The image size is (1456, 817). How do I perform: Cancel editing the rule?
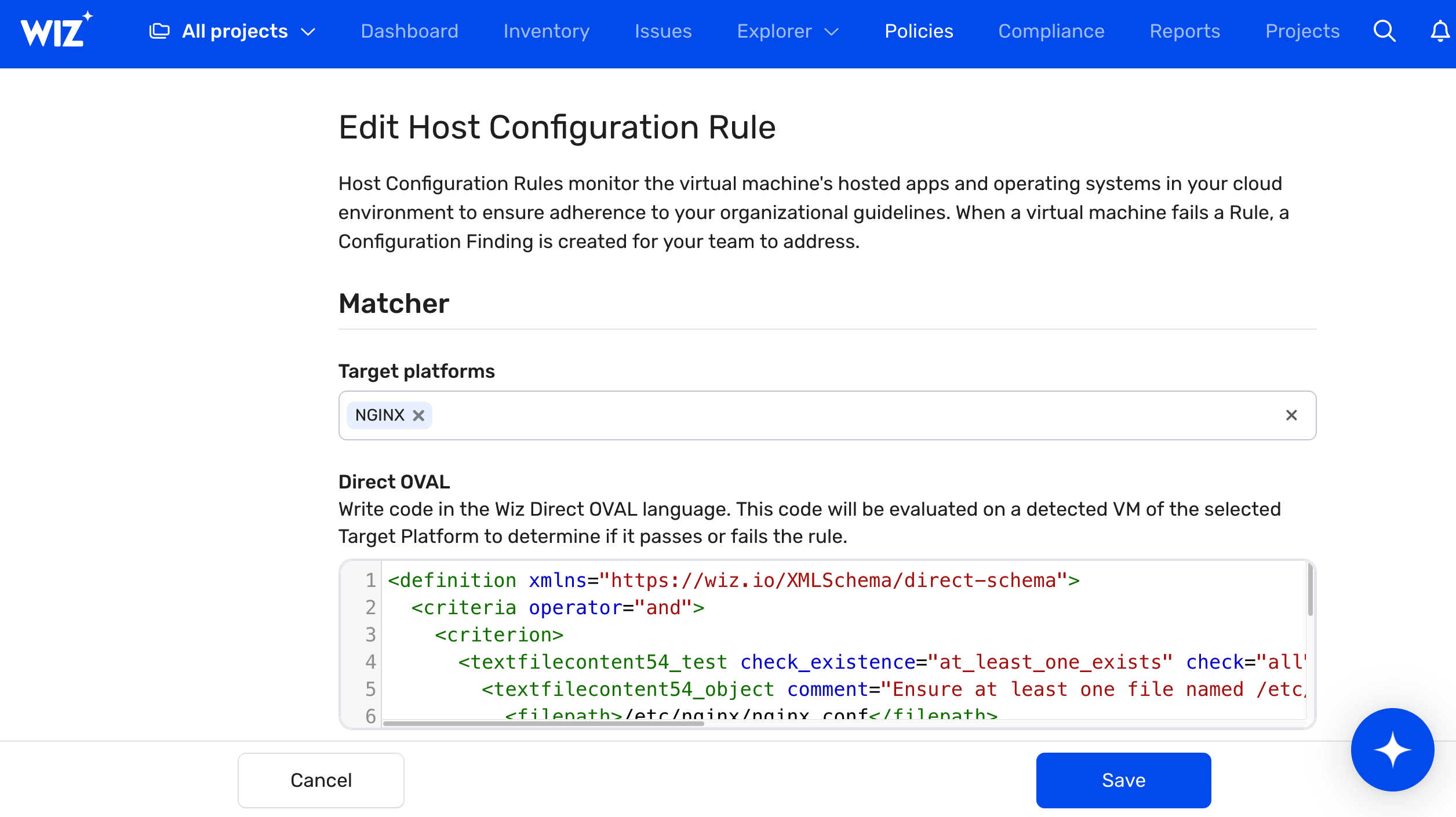[x=321, y=780]
